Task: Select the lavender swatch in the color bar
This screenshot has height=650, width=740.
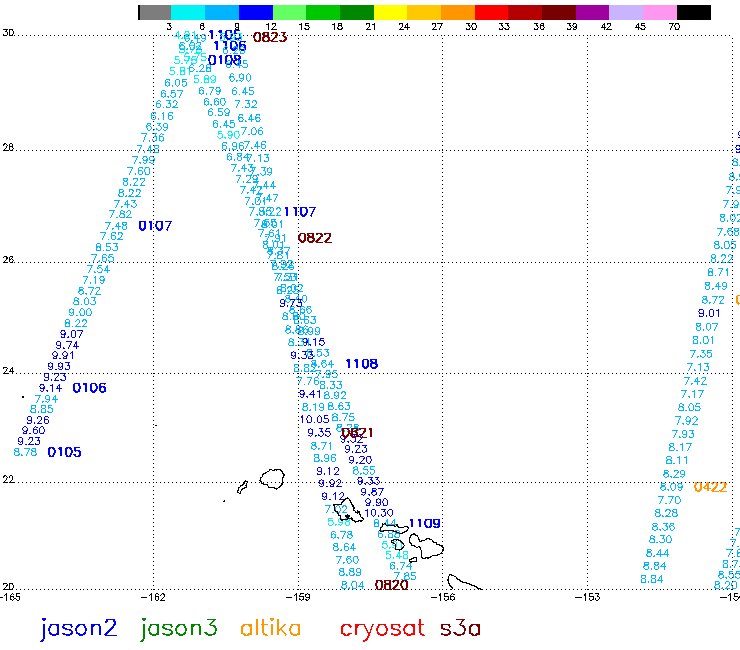Action: (x=626, y=12)
